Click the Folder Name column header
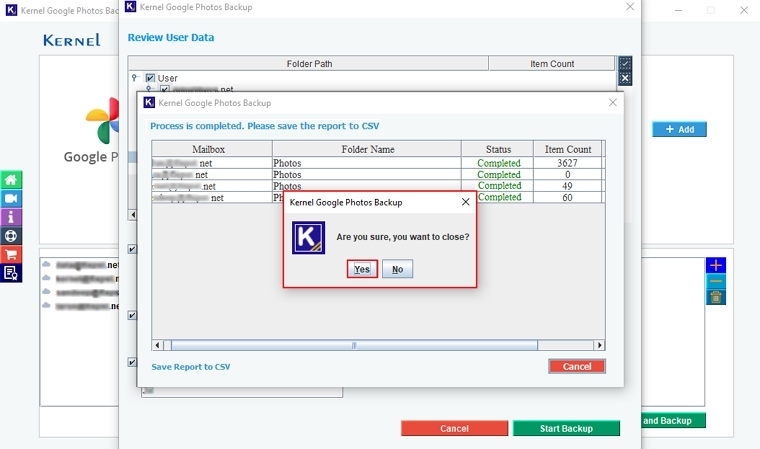Image resolution: width=760 pixels, height=449 pixels. point(367,149)
